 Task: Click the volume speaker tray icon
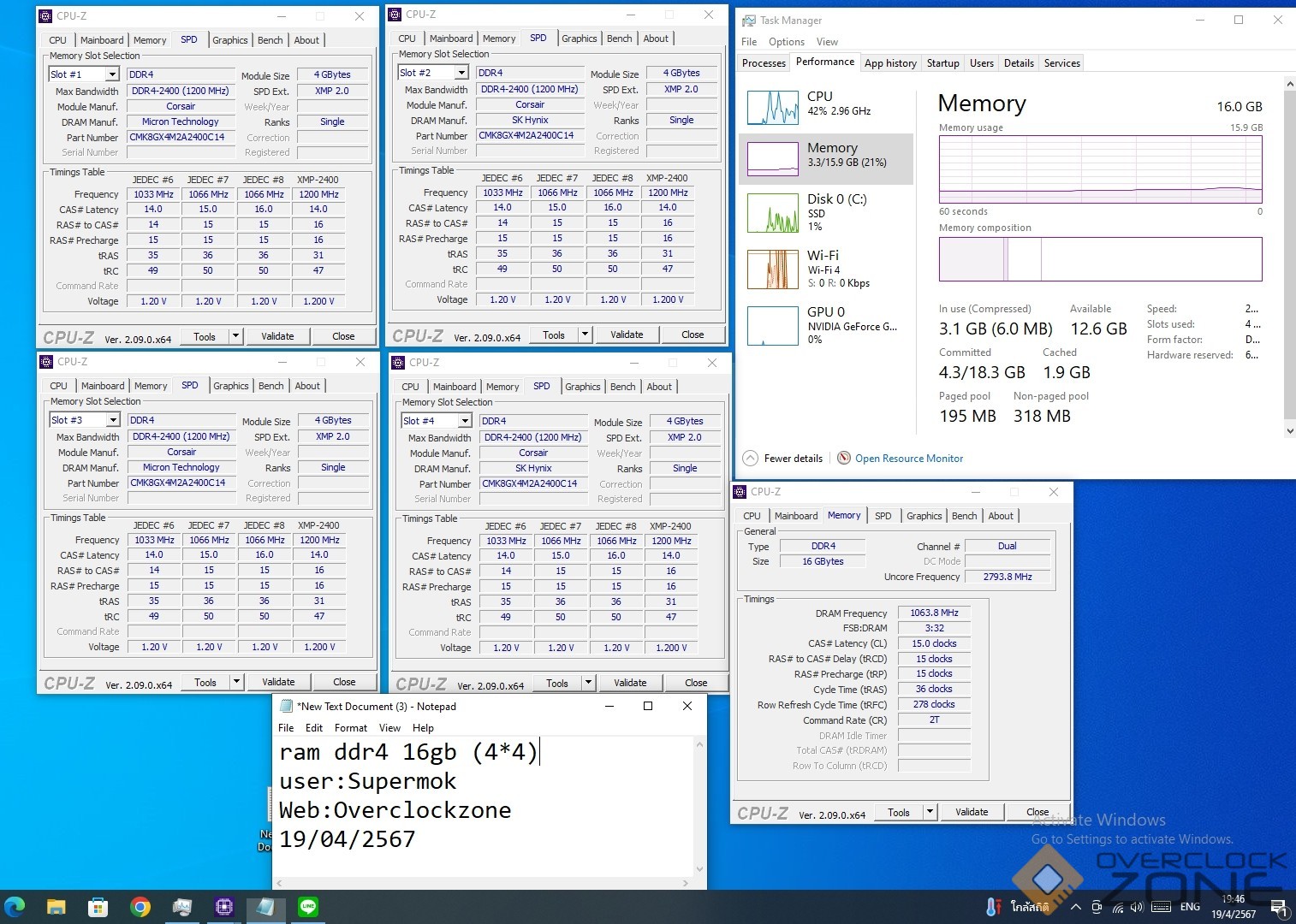1137,907
